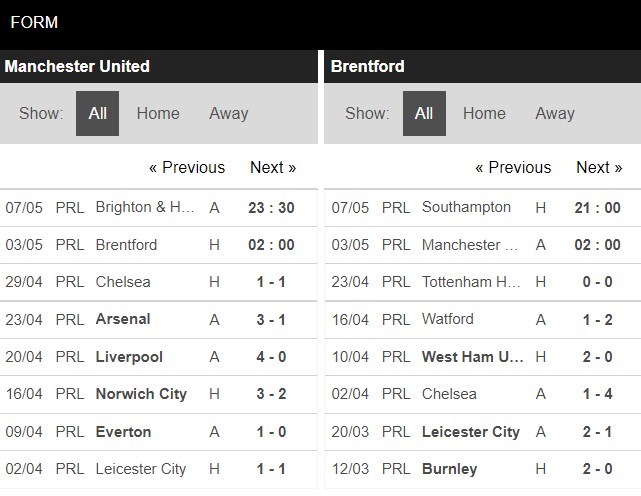Show Manchester United Away matches

(x=229, y=113)
